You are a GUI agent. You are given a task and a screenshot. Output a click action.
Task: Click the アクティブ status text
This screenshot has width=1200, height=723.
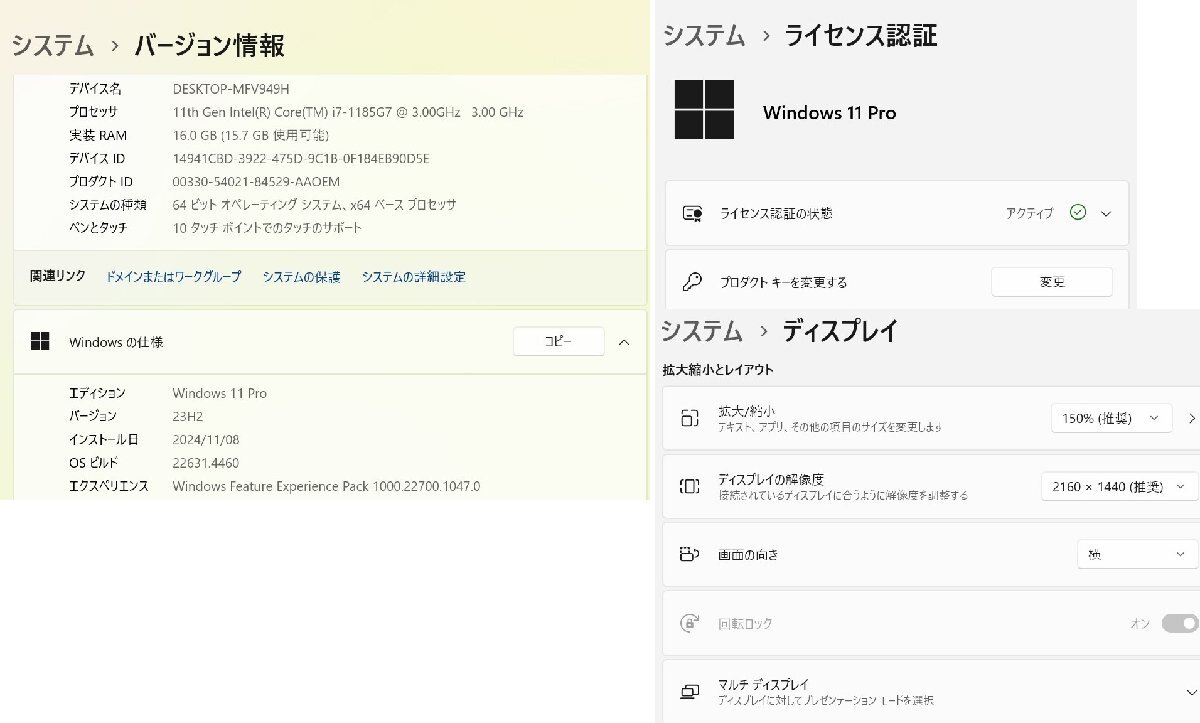pos(1029,213)
